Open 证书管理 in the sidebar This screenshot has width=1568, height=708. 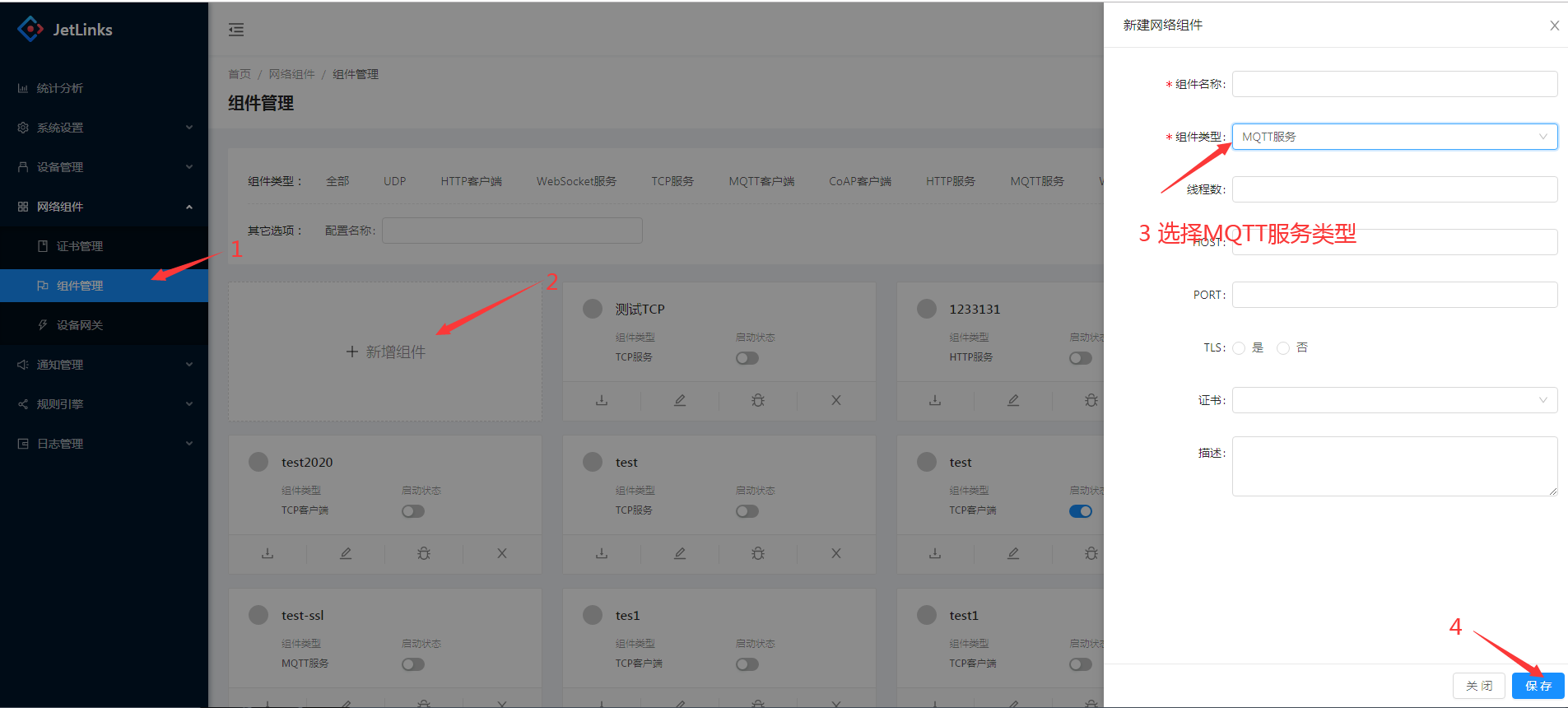pos(80,246)
